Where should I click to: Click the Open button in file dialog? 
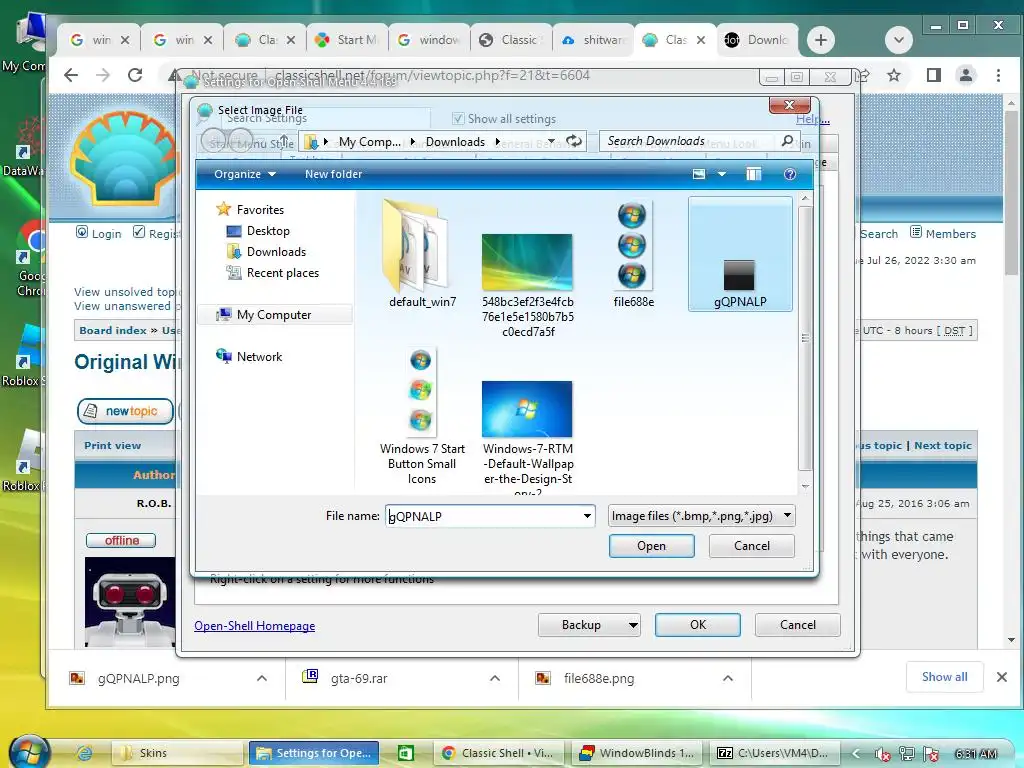click(651, 546)
